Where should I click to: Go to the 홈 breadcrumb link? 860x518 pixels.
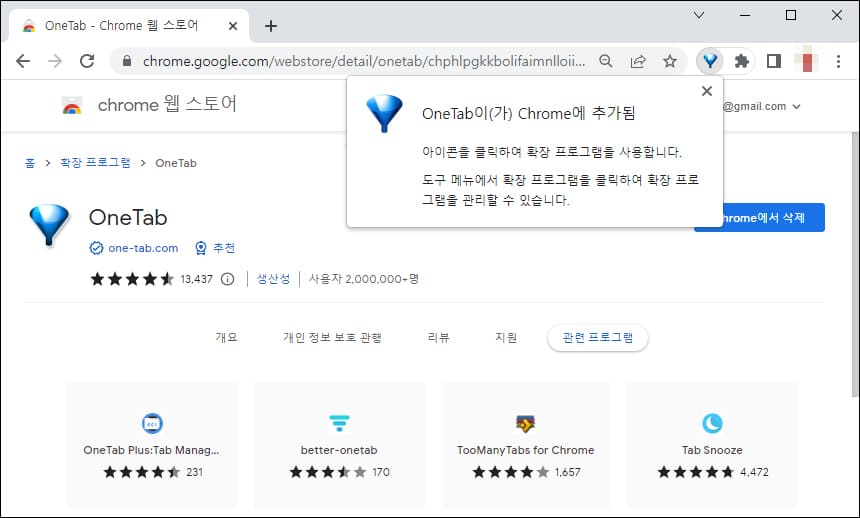tap(30, 163)
